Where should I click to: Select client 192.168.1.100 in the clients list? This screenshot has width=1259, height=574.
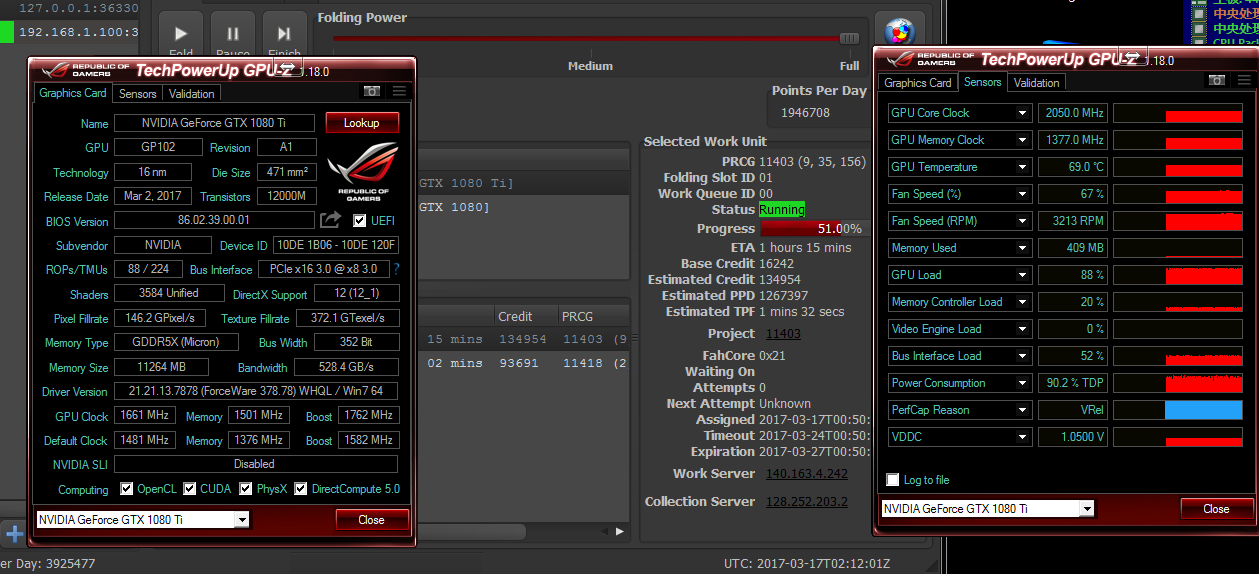tap(77, 32)
